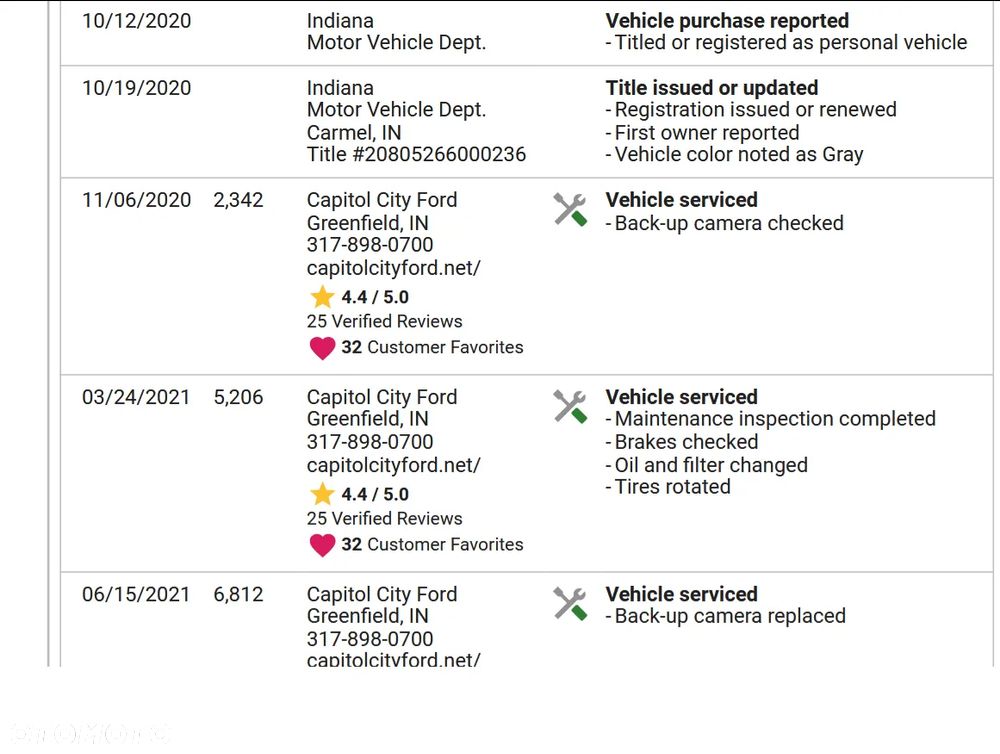1000x754 pixels.
Task: Open the capitolcityford.net link in the 06/15/2021 entry
Action: (393, 660)
